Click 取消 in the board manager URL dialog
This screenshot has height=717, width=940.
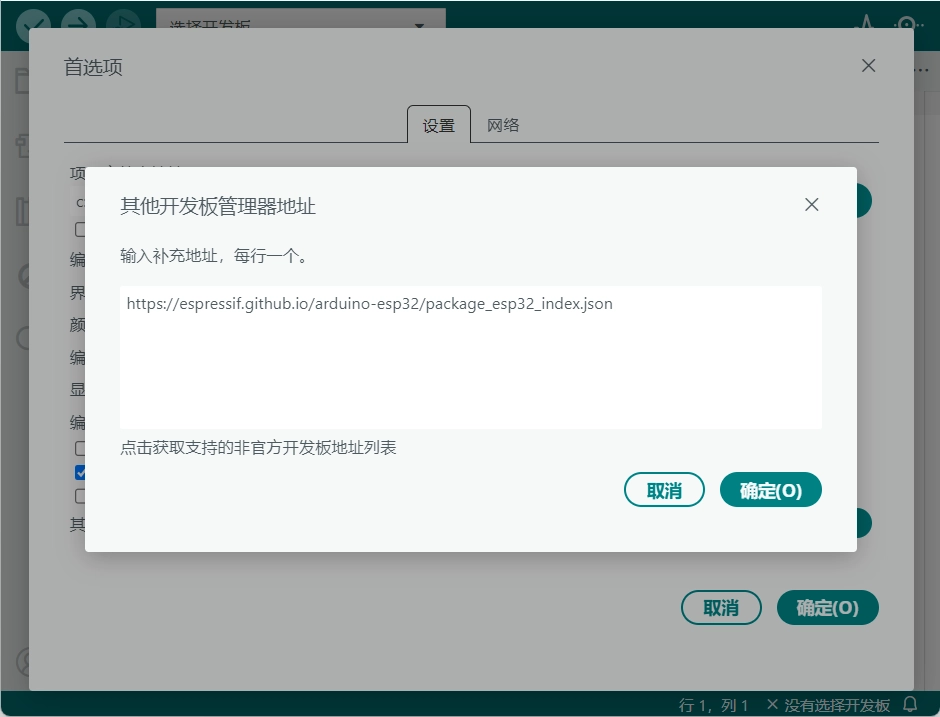664,490
